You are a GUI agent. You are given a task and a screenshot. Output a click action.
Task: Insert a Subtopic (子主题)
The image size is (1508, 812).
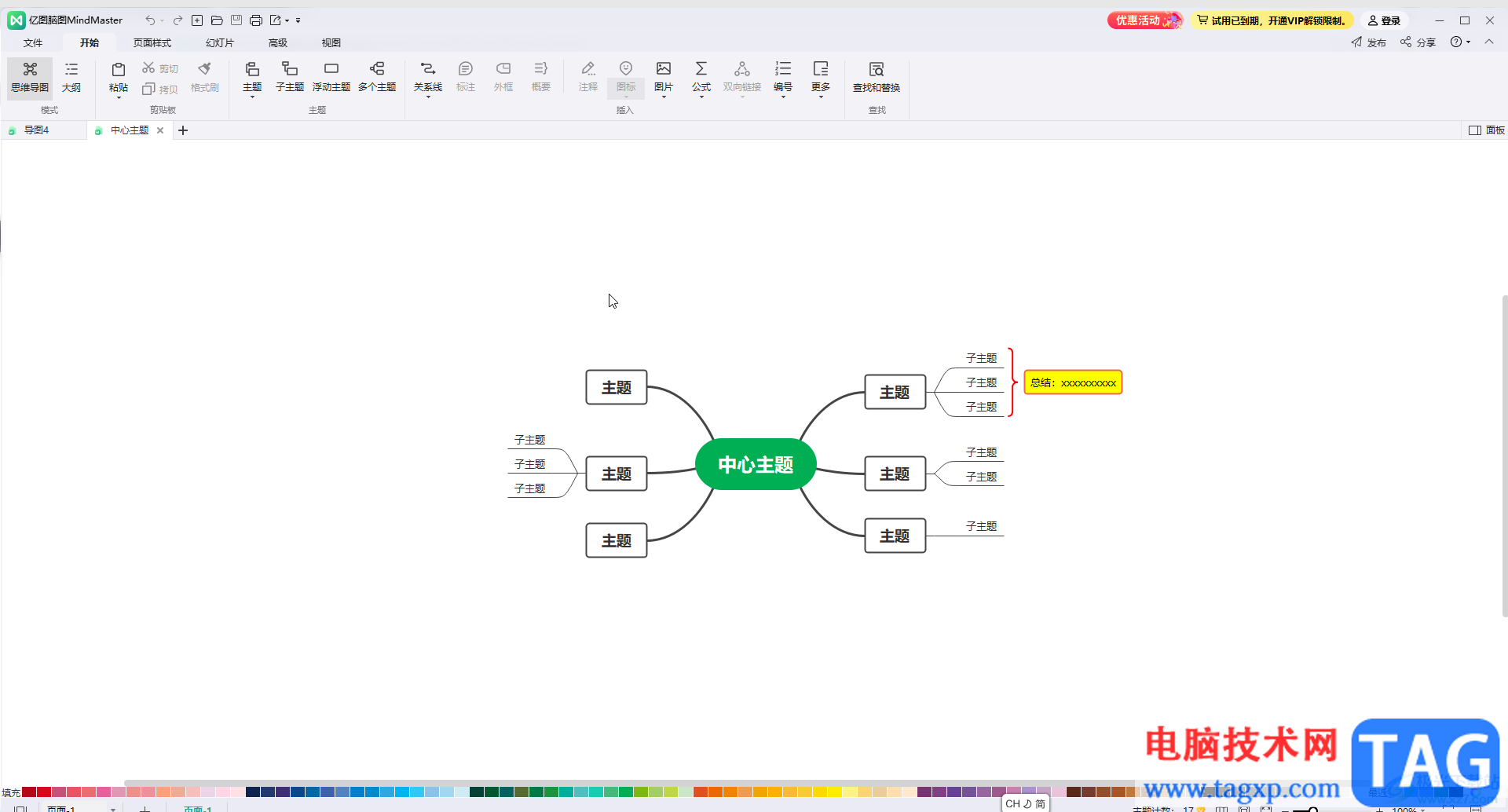coord(290,77)
